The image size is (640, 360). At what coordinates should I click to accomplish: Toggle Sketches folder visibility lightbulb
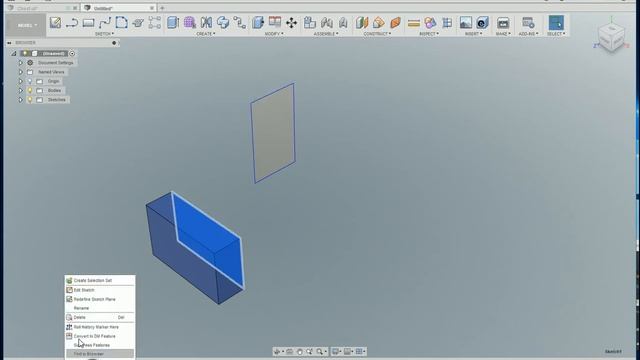[x=30, y=100]
